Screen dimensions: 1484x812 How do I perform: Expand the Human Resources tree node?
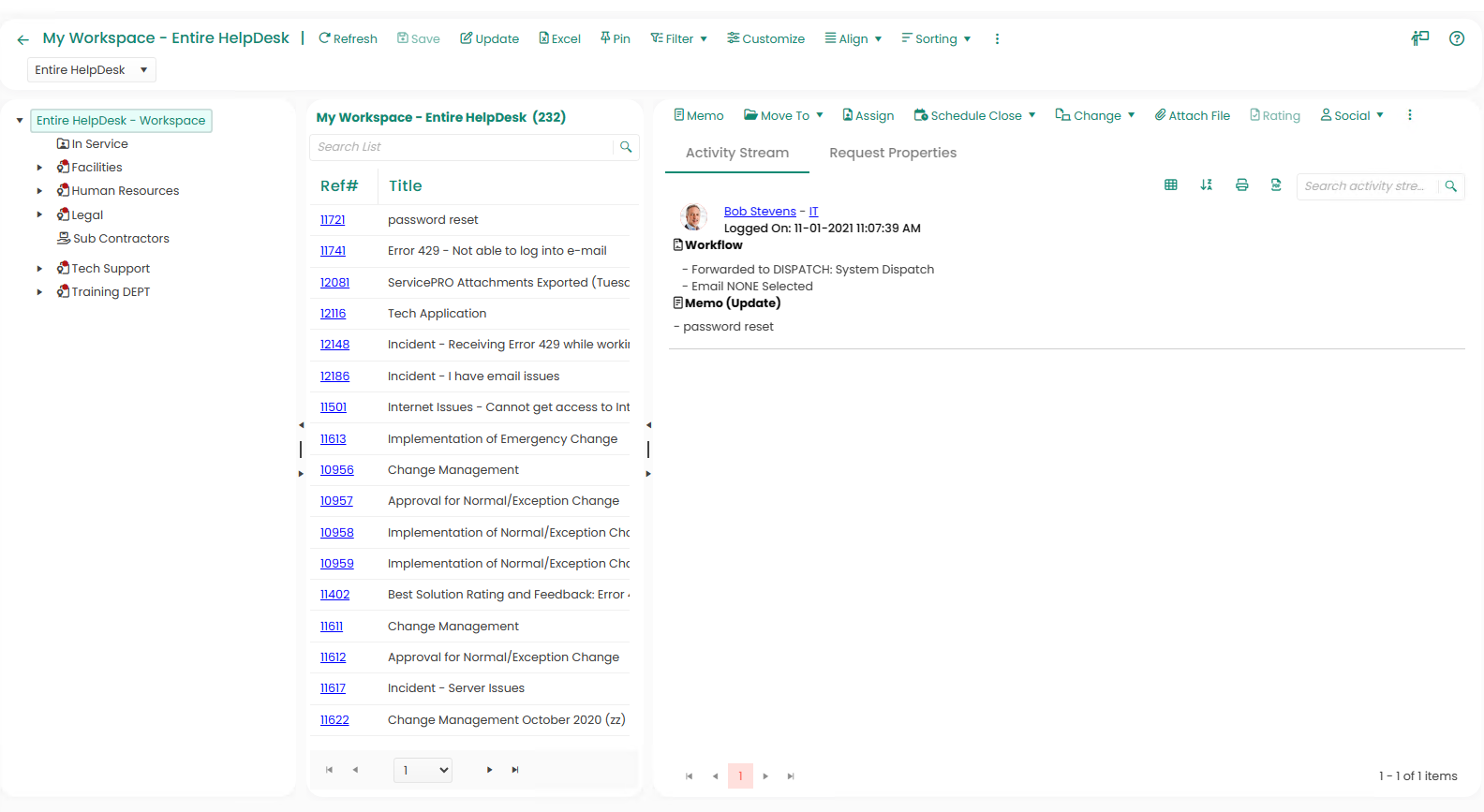pyautogui.click(x=39, y=191)
